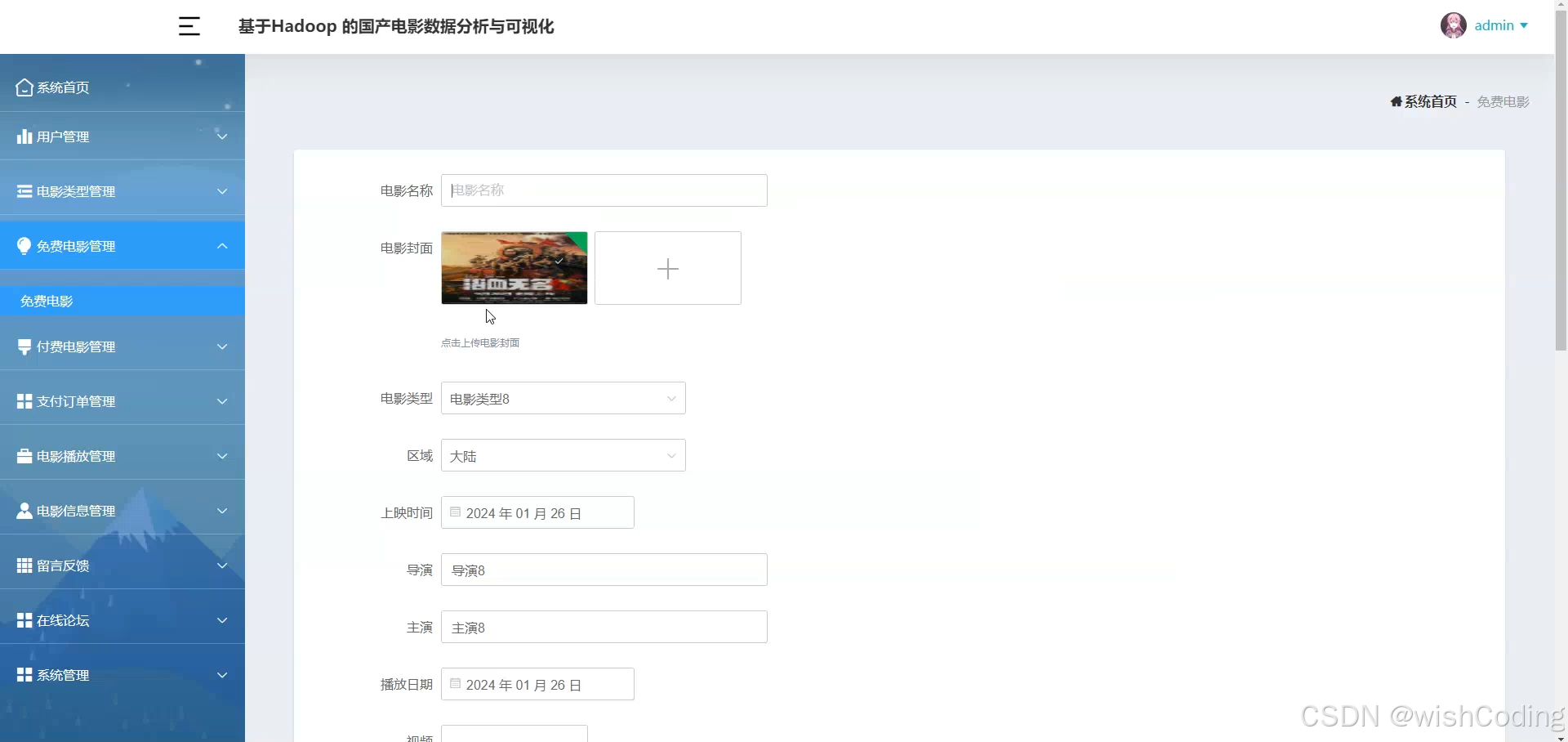Click the hamburger sidebar toggle icon
The width and height of the screenshot is (1568, 742).
(189, 25)
